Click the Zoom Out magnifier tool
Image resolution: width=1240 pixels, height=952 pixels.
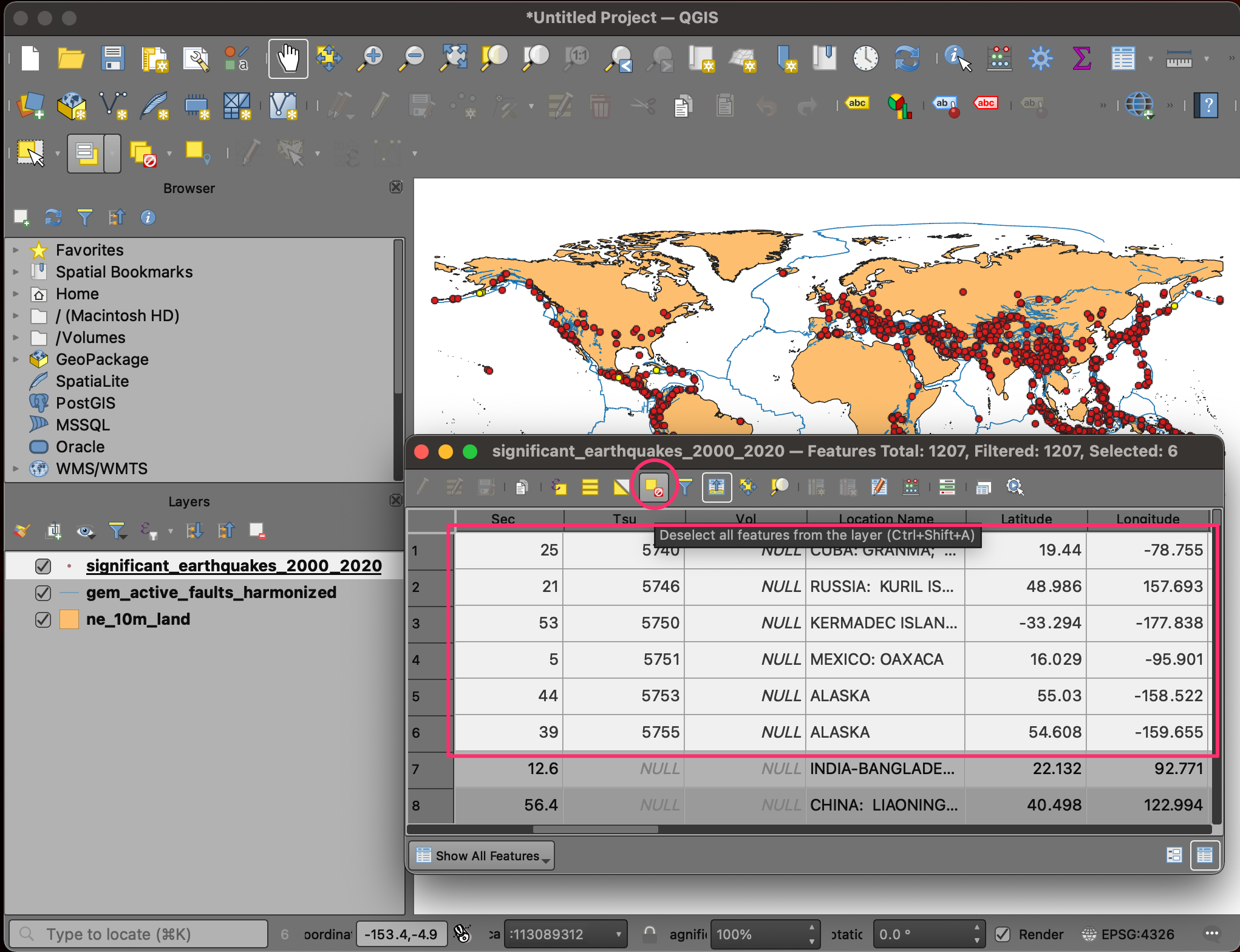412,59
